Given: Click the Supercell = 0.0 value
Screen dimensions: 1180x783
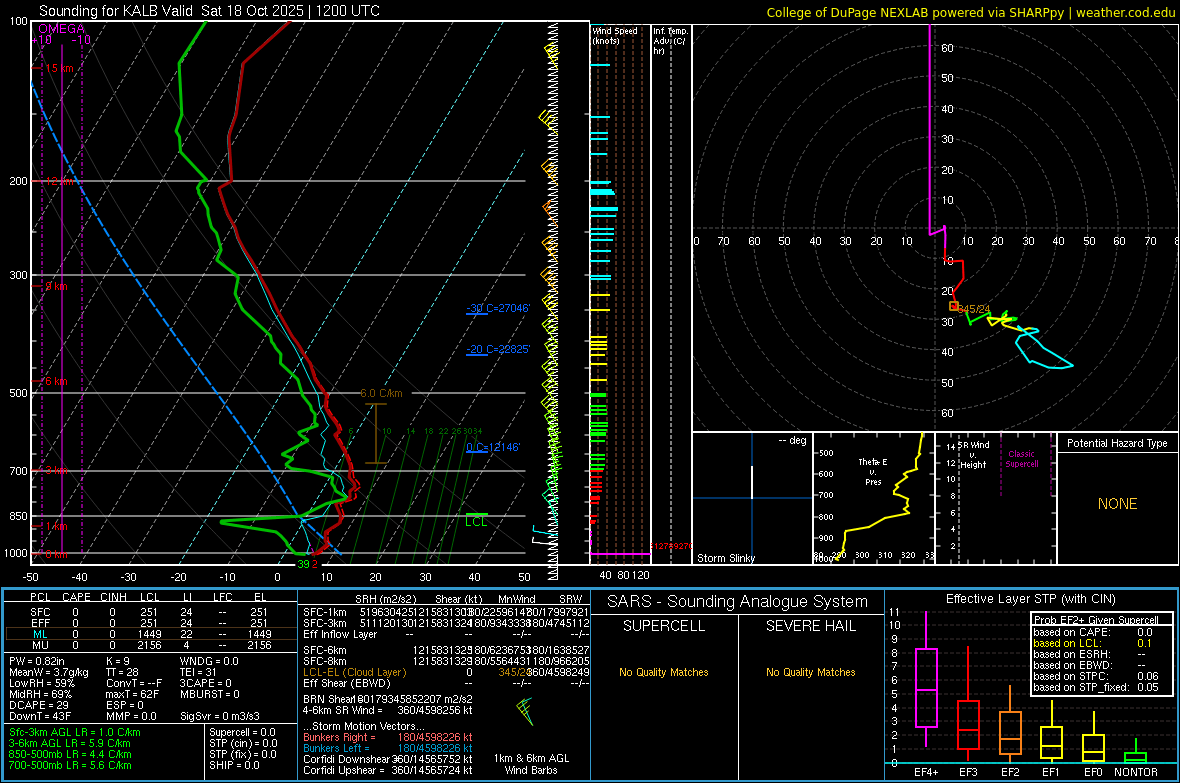Looking at the screenshot, I should pyautogui.click(x=242, y=732).
